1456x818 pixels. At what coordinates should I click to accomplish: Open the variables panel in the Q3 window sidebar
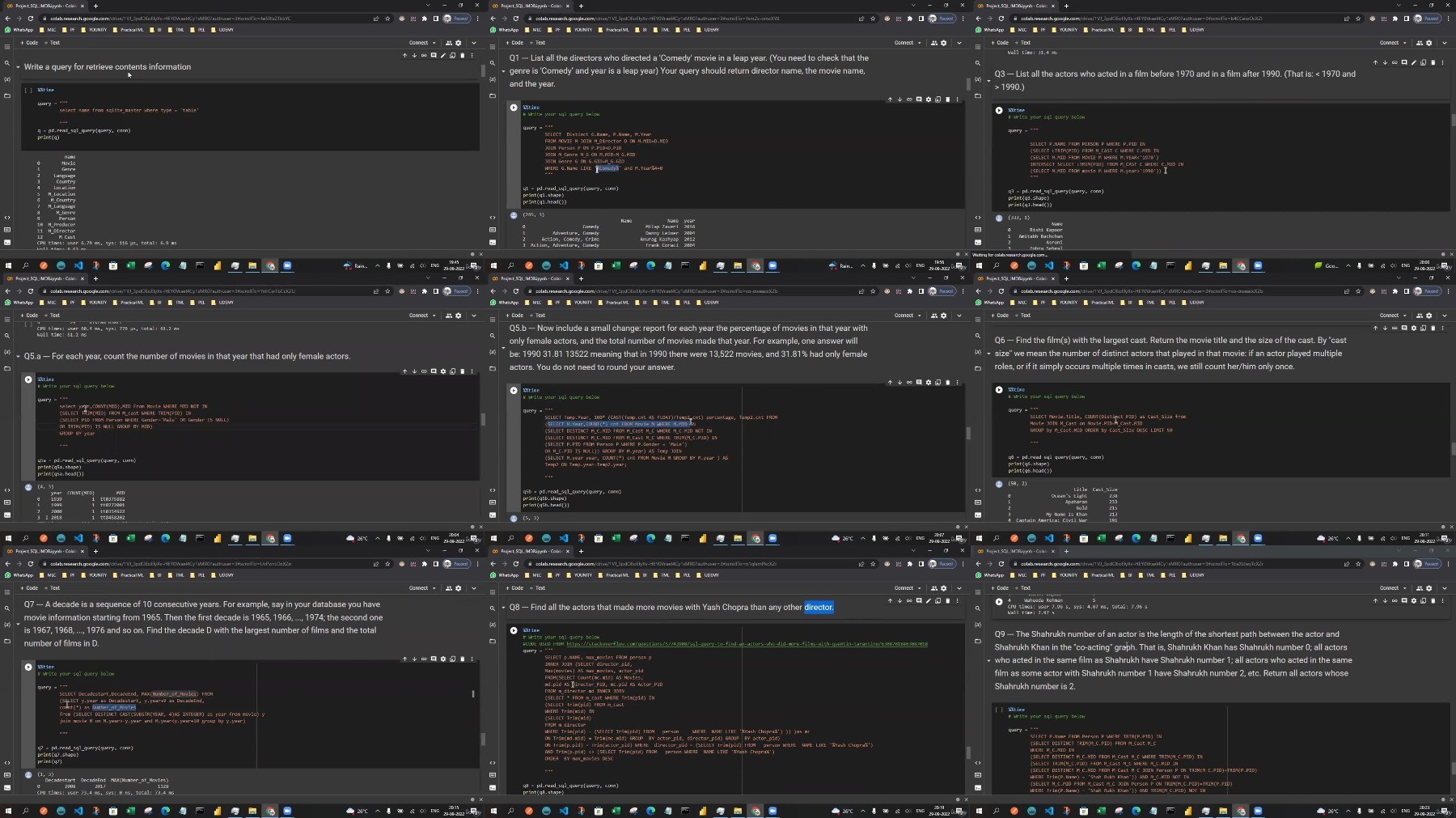(x=978, y=79)
